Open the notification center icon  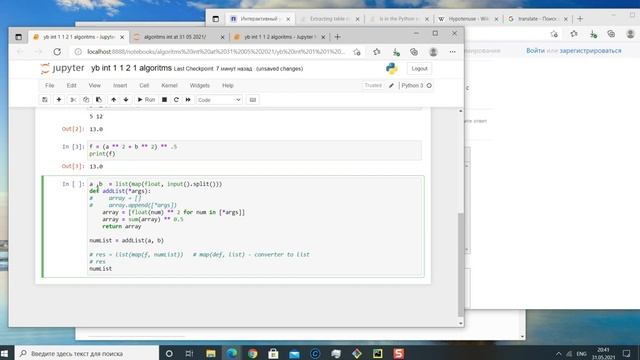coord(627,353)
